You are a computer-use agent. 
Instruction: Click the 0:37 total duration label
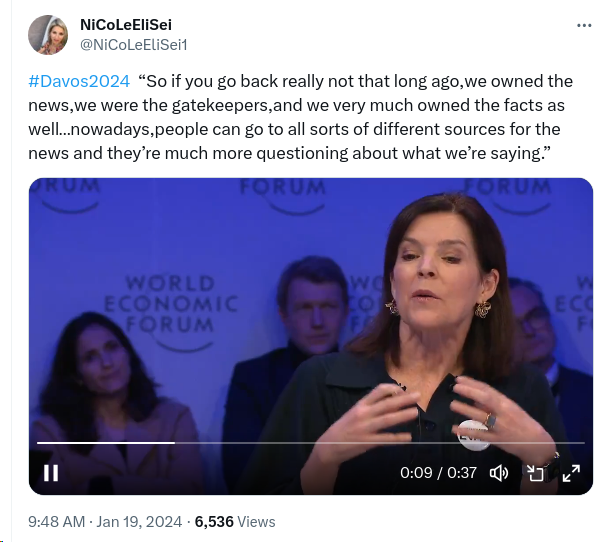coord(461,473)
